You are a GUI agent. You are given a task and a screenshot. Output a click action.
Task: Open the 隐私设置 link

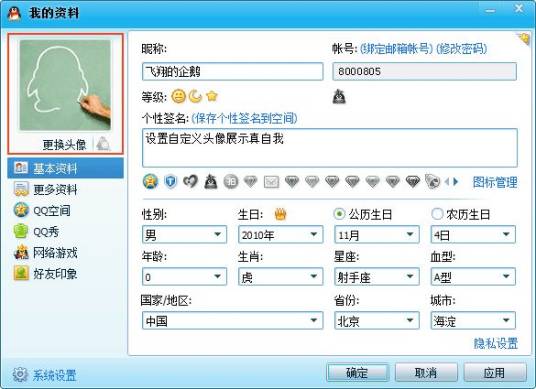tap(496, 343)
